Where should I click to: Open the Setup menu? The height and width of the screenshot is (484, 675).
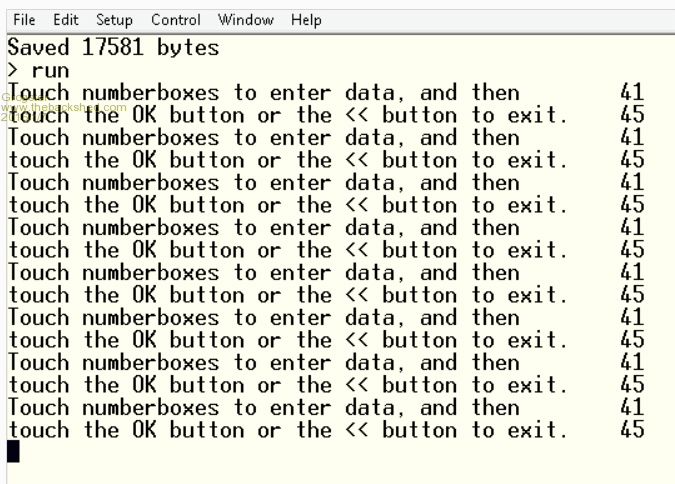[114, 20]
